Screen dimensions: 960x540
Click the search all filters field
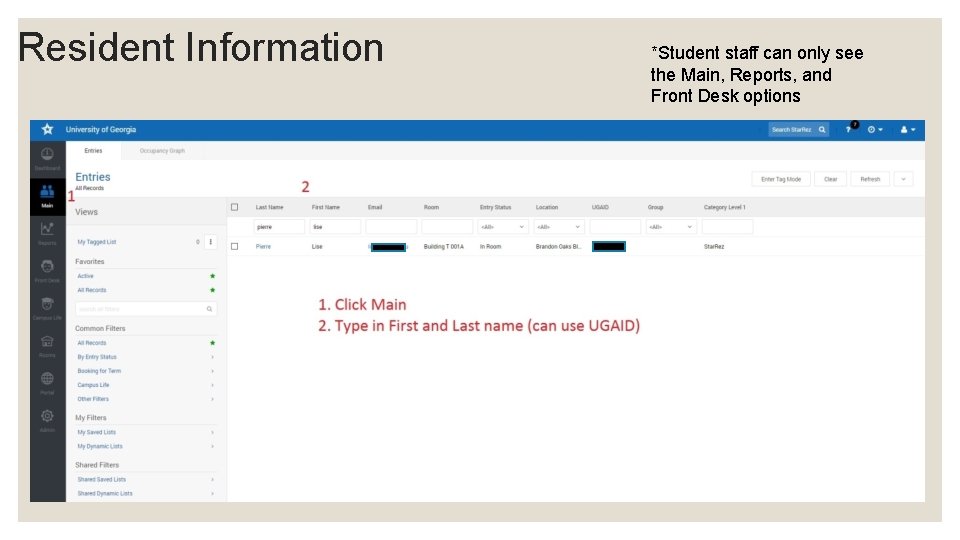coord(146,309)
